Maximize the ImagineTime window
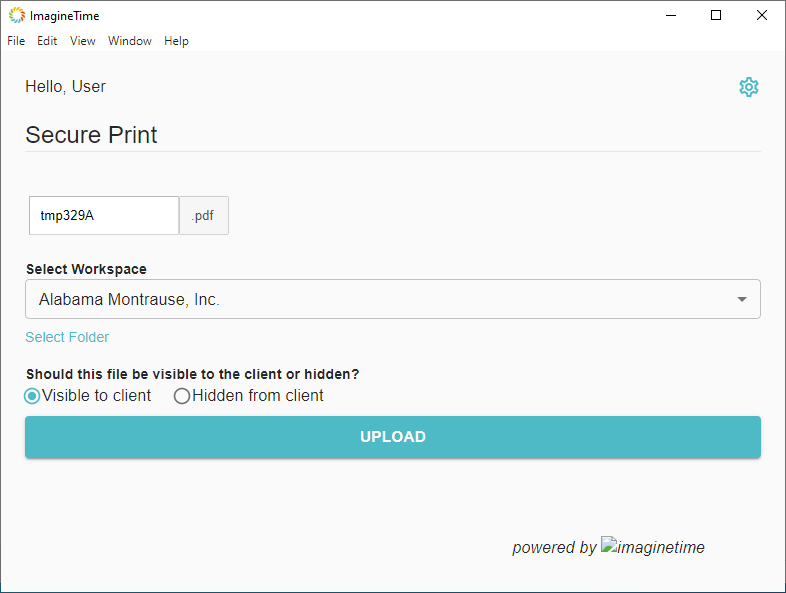The image size is (786, 593). click(x=716, y=15)
